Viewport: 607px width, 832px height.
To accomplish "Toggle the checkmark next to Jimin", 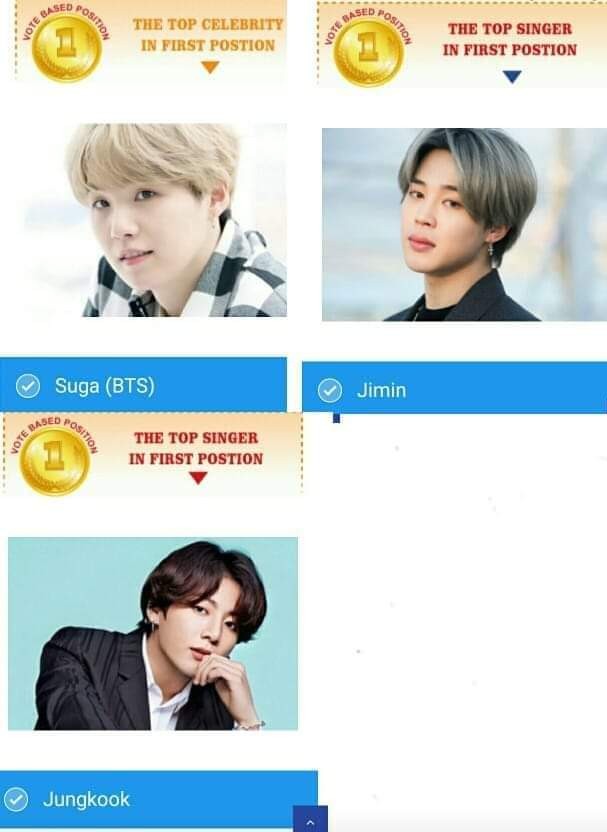I will (330, 391).
